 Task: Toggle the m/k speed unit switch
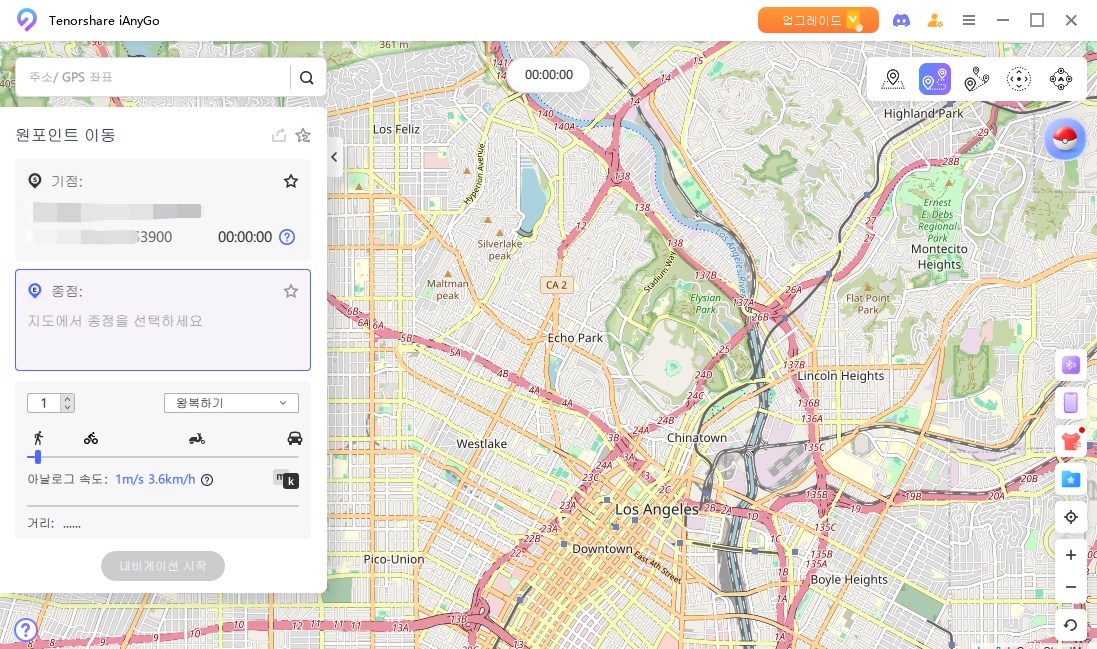(286, 479)
